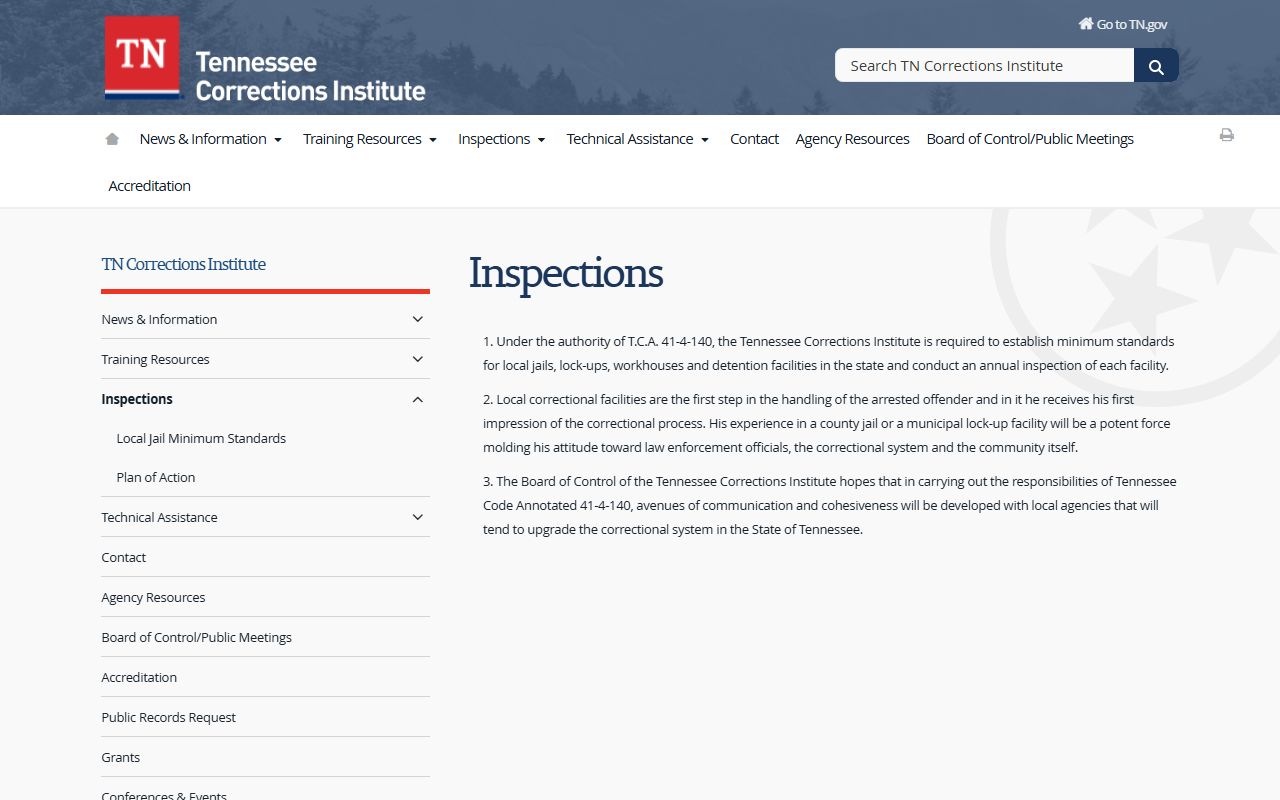Open Accreditation in top navigation
This screenshot has height=800, width=1280.
[149, 186]
